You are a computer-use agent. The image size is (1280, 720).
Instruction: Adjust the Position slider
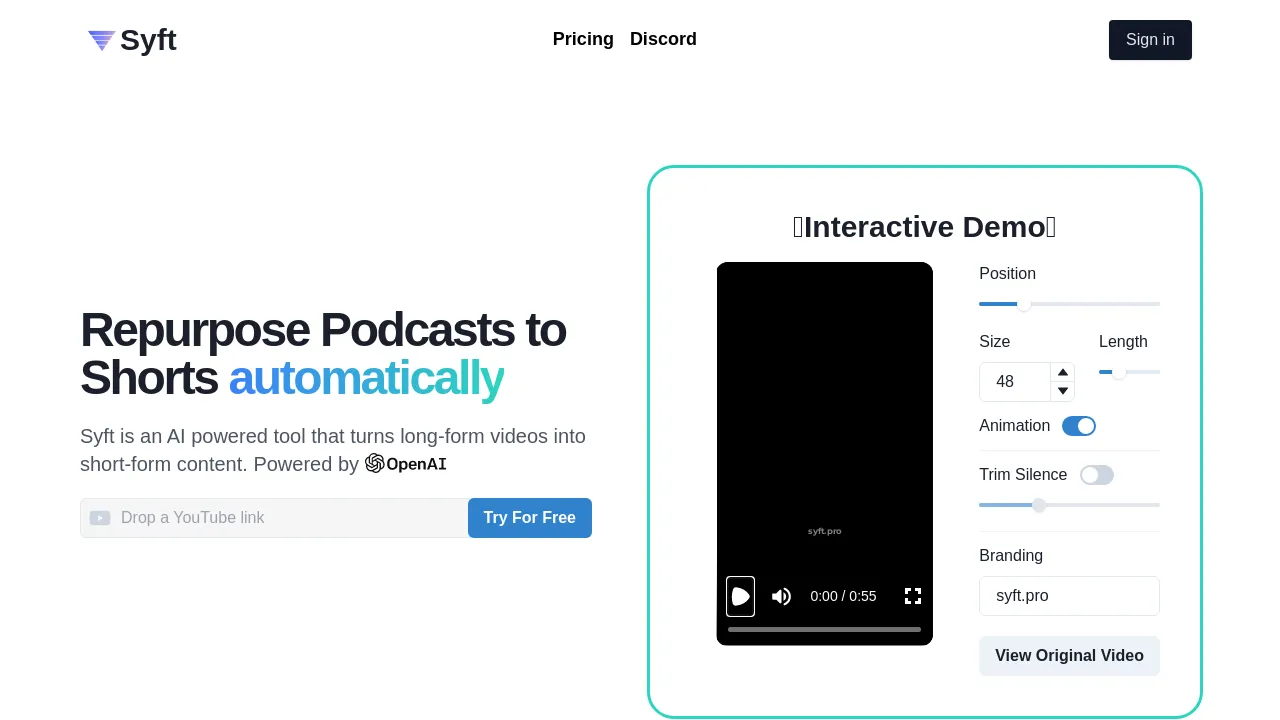coord(1069,304)
